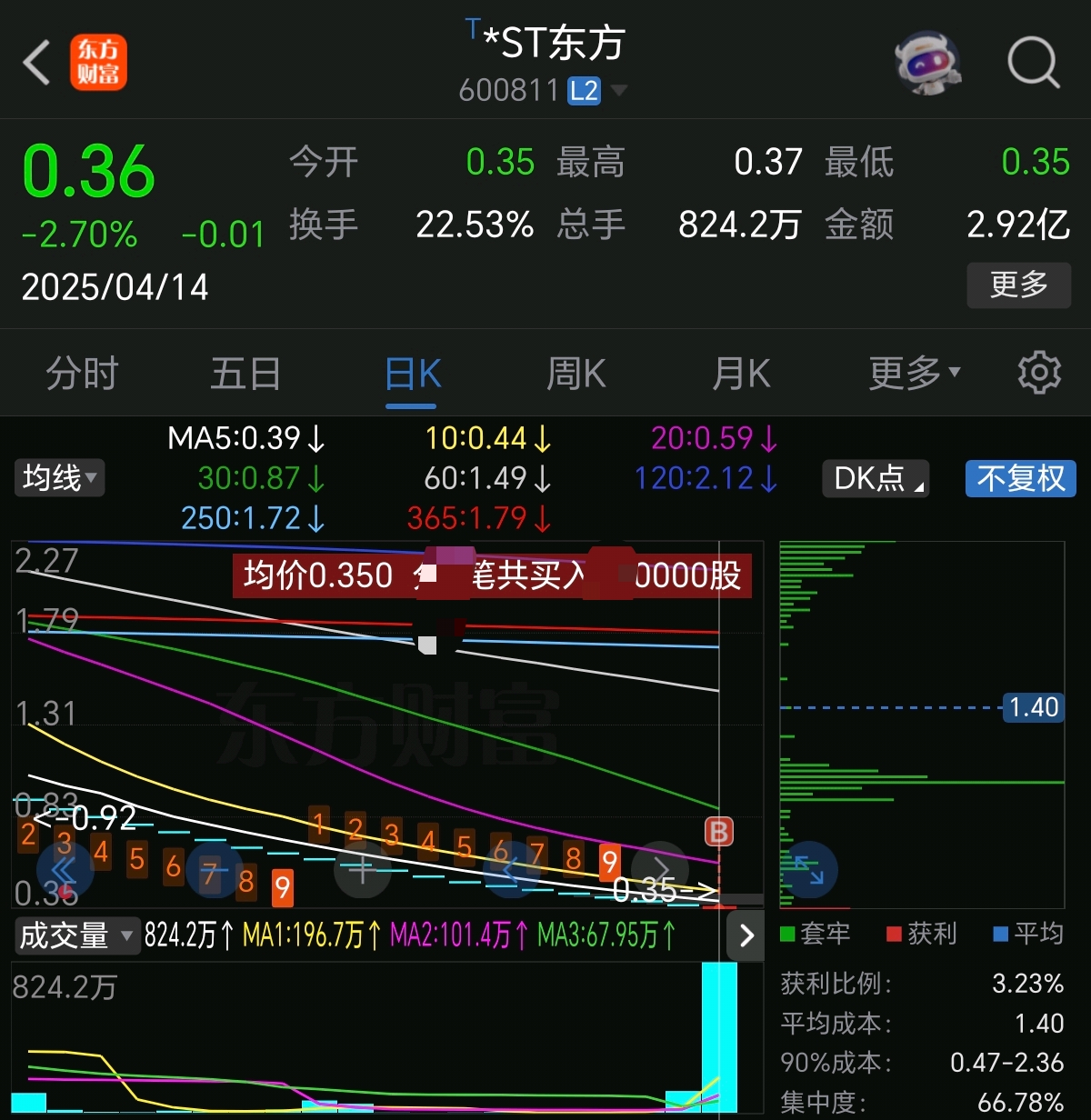
Task: Open the chart settings gear icon
Action: coord(1039,373)
